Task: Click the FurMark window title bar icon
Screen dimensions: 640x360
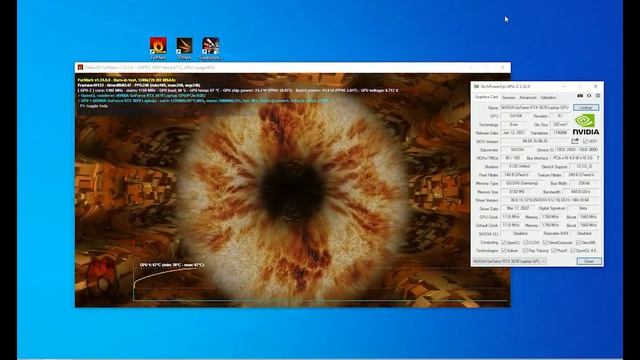Action: tap(80, 67)
